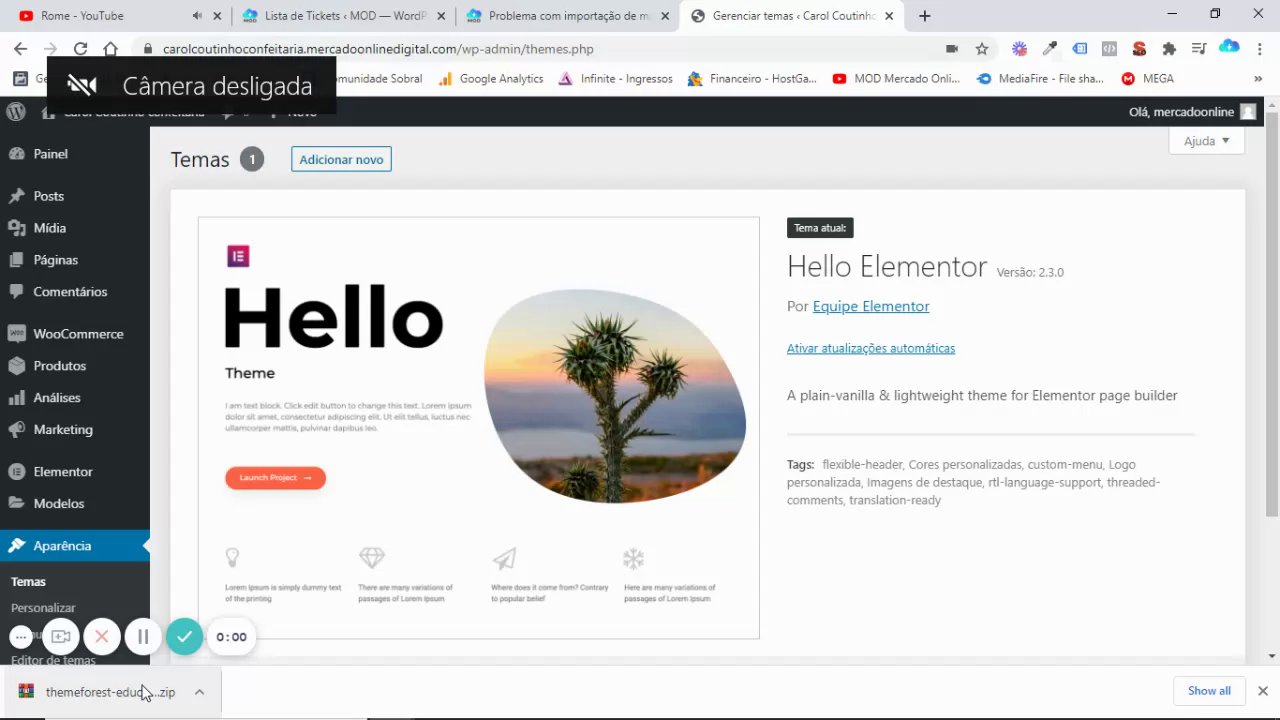1280x720 pixels.
Task: Click the Marketing megaphone icon
Action: 16,430
